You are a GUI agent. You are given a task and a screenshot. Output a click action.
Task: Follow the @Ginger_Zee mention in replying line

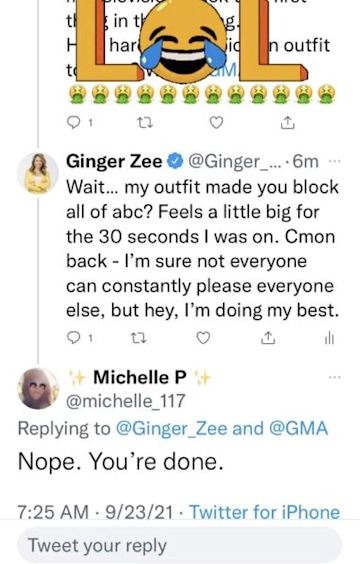(172, 429)
